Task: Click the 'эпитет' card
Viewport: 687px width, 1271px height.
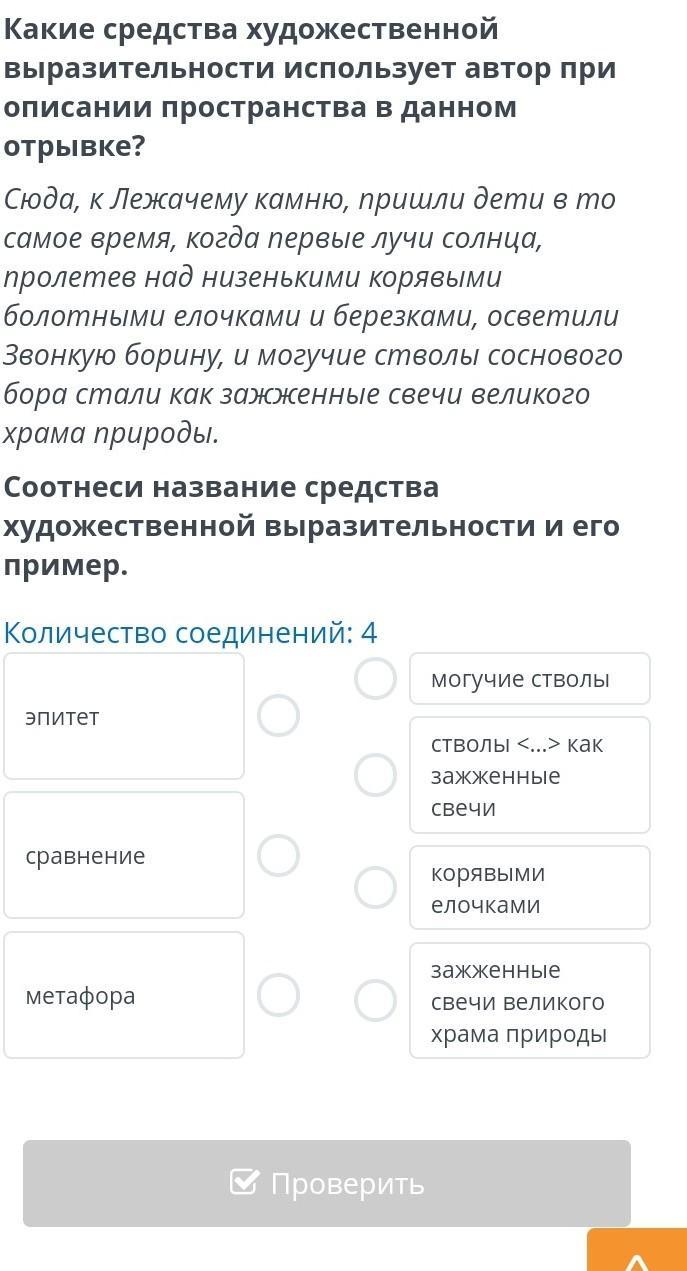Action: [124, 716]
